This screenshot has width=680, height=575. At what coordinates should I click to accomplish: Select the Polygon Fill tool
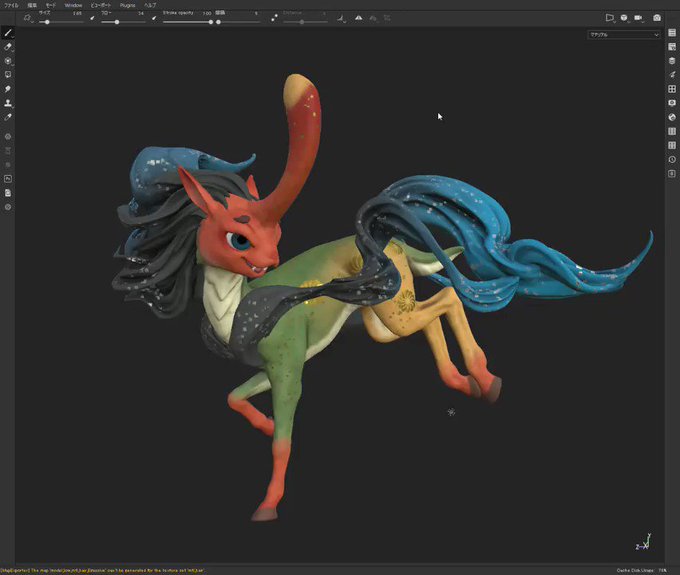point(8,75)
